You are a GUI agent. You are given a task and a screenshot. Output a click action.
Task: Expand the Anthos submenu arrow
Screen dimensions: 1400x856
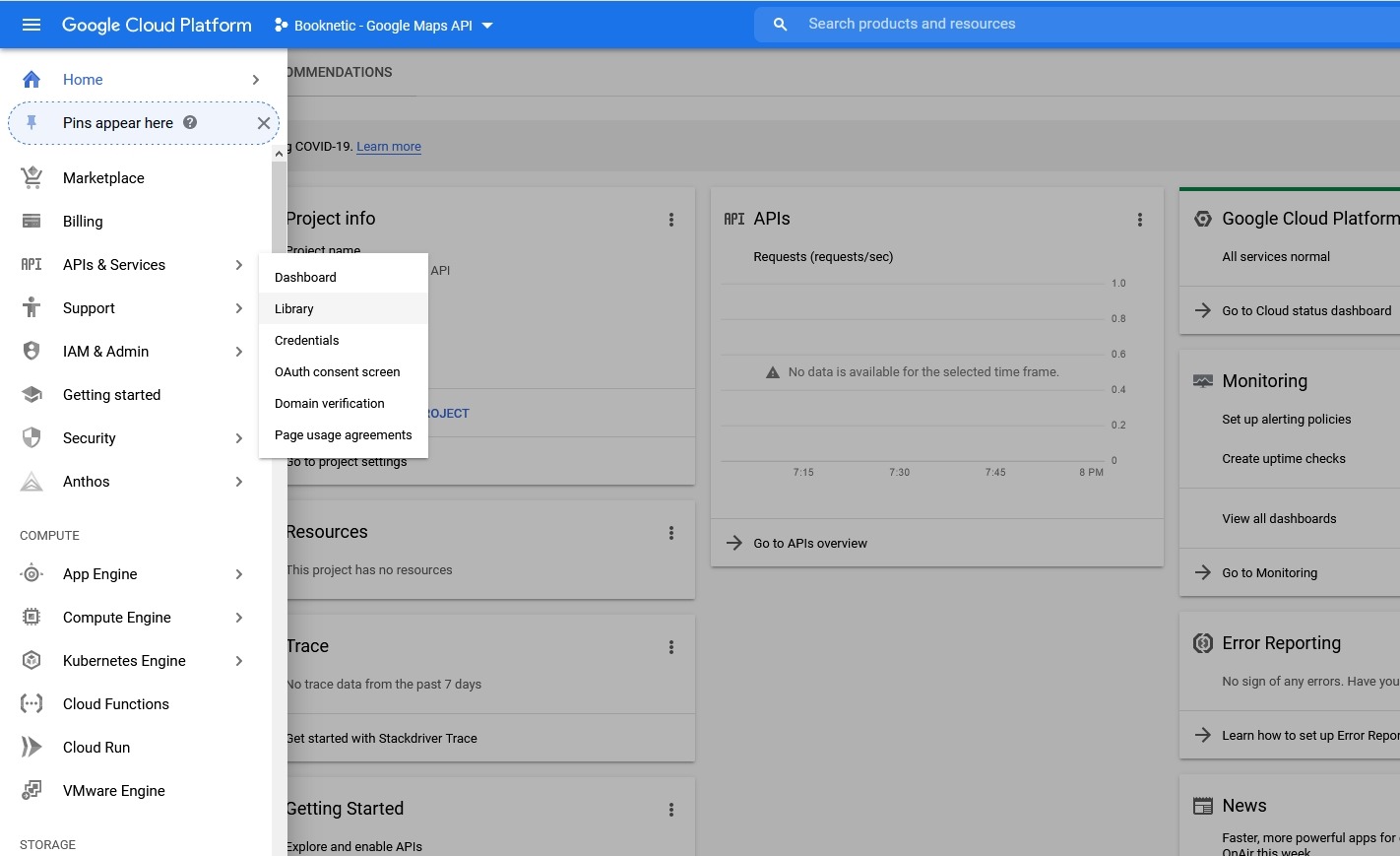click(239, 482)
